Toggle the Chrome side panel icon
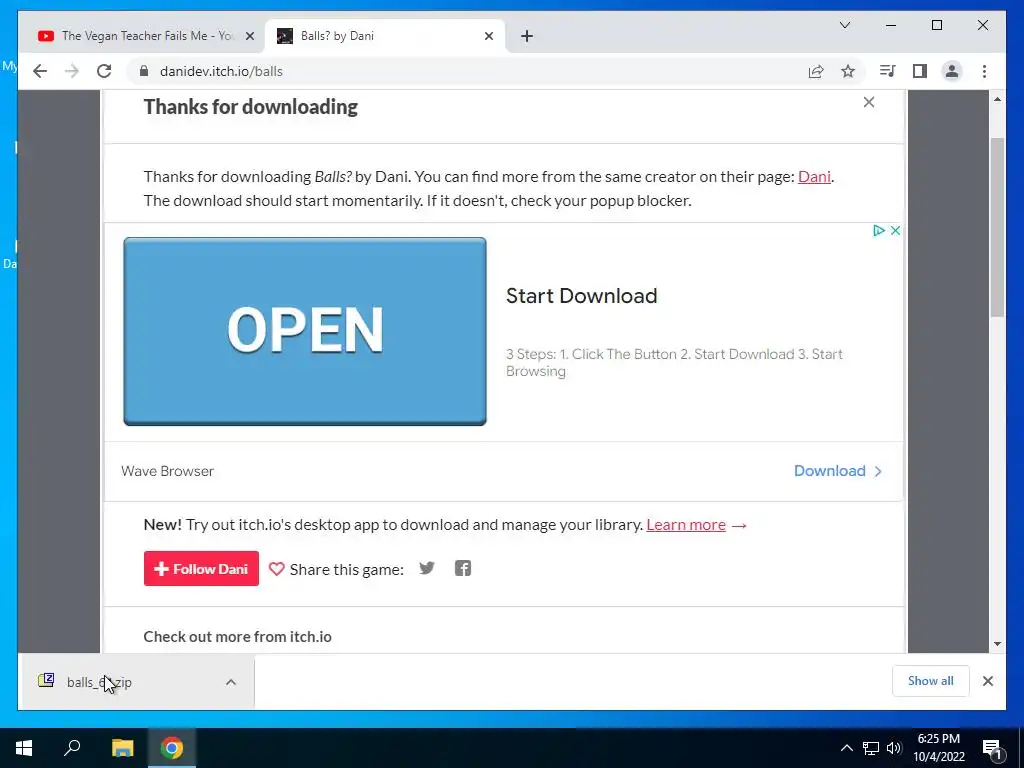 pos(920,71)
